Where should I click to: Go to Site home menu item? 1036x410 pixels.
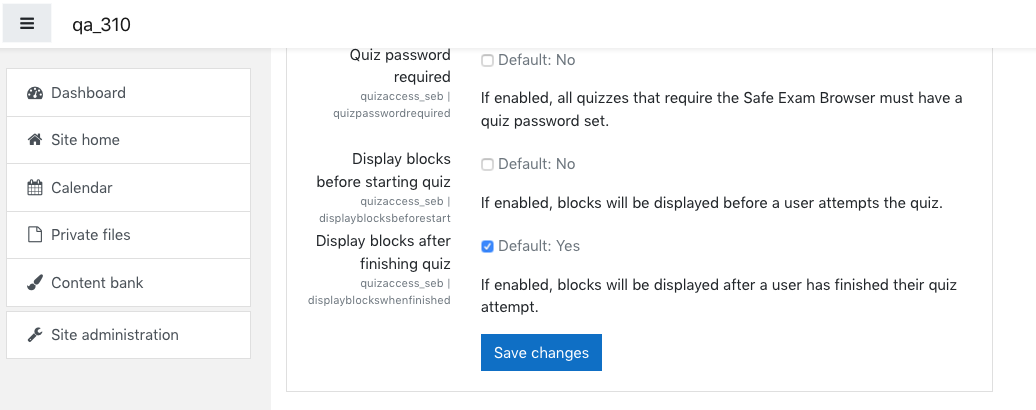pyautogui.click(x=129, y=140)
